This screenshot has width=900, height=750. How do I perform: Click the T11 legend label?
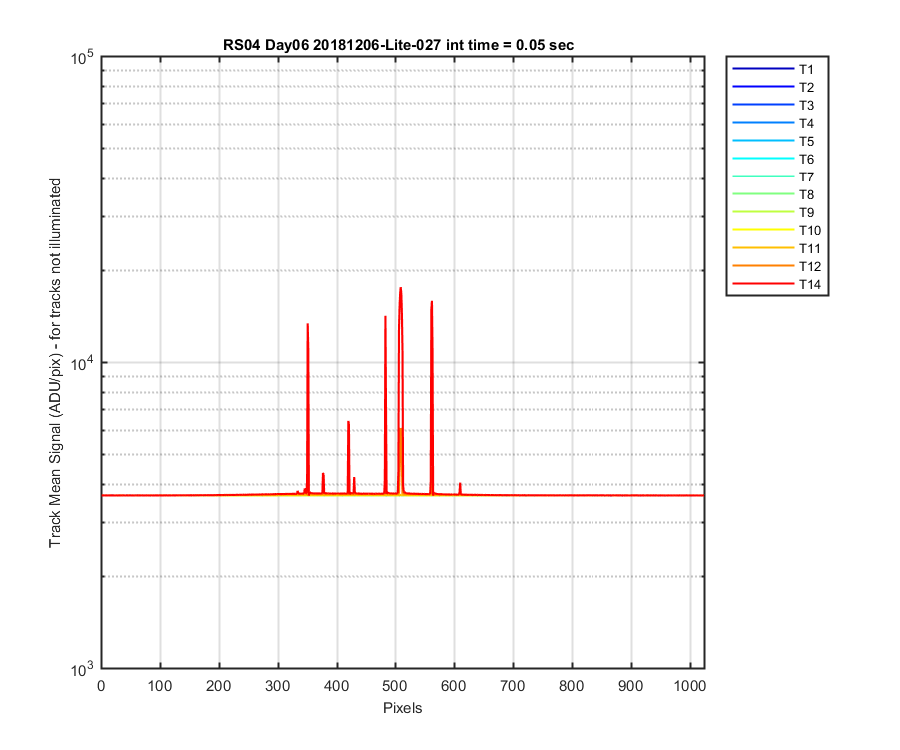tap(810, 248)
